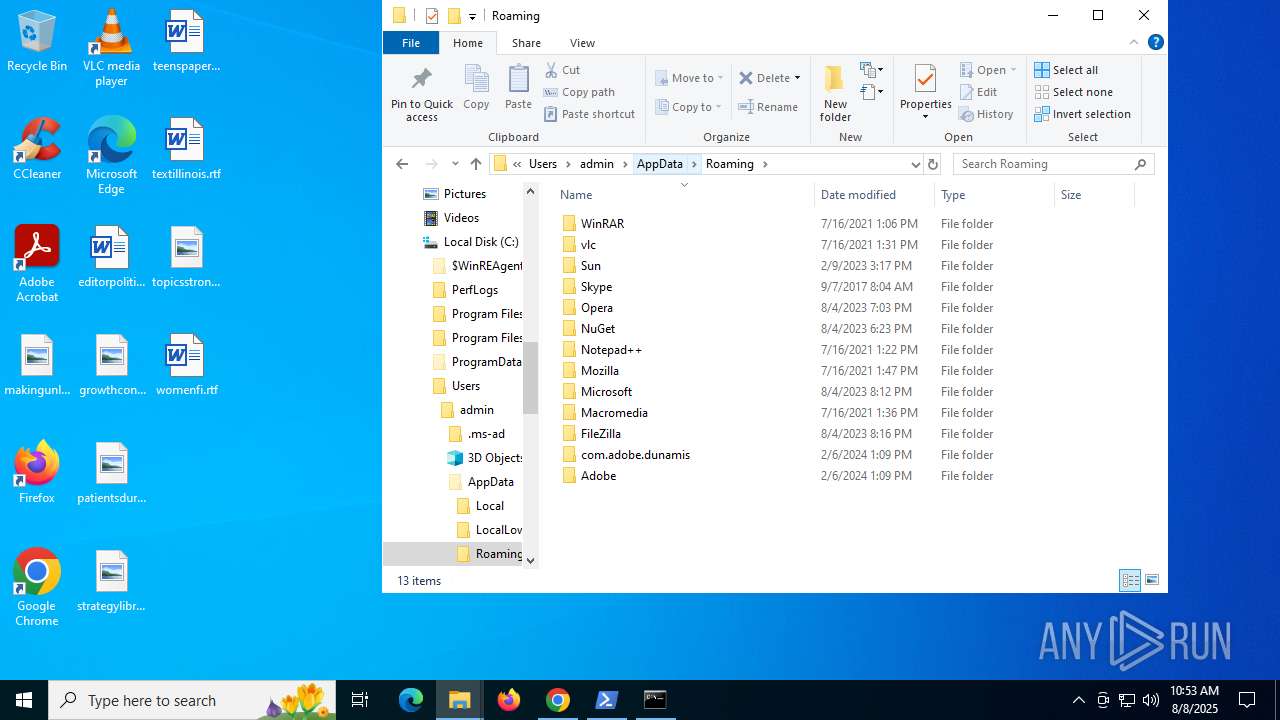Open the Recycle Bin desktop icon
Viewport: 1280px width, 720px height.
click(37, 42)
